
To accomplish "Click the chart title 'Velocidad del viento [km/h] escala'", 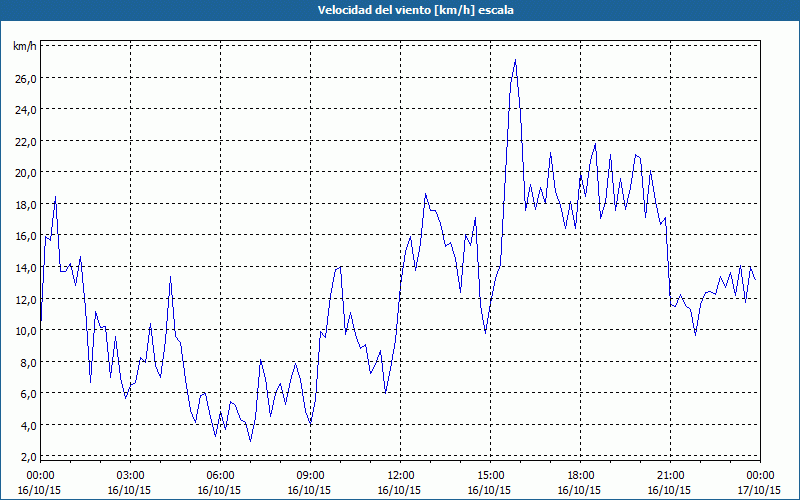I will 415,10.
